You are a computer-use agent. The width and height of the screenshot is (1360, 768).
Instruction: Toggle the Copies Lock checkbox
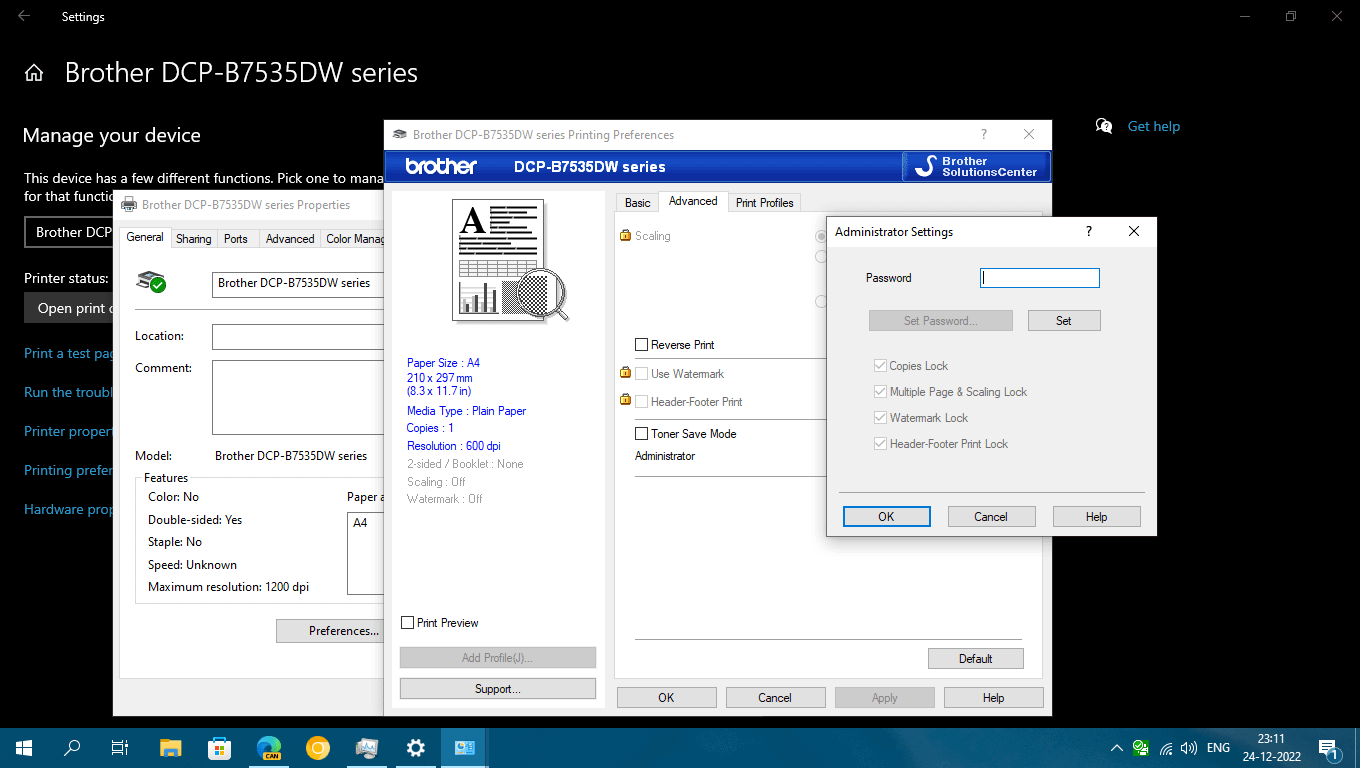880,366
